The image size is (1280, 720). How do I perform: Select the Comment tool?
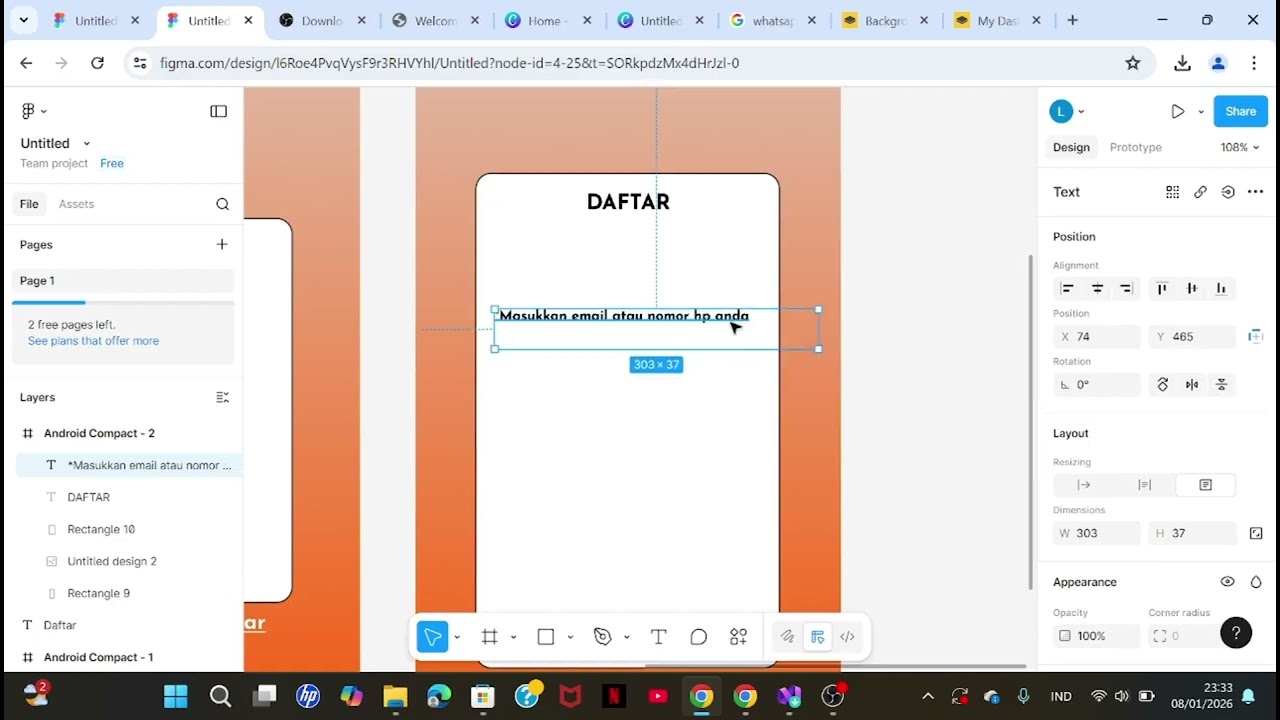coord(698,637)
